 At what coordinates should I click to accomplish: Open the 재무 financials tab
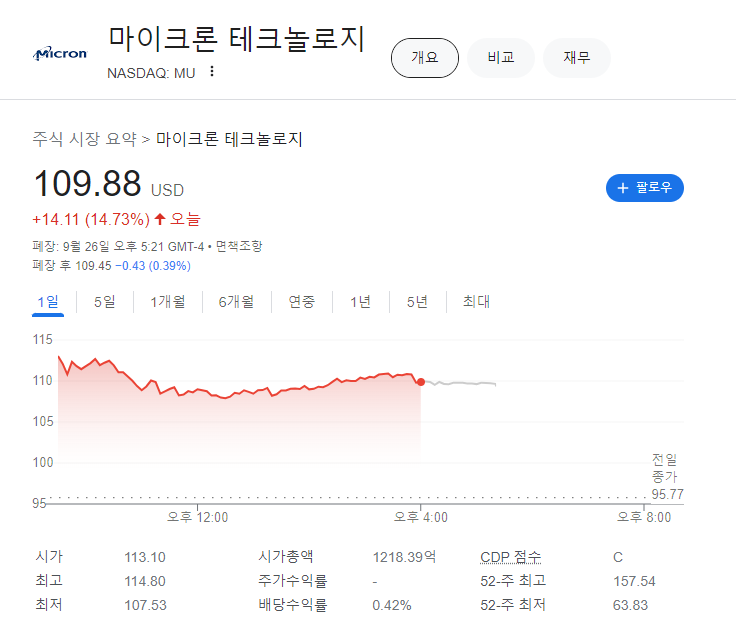point(577,58)
